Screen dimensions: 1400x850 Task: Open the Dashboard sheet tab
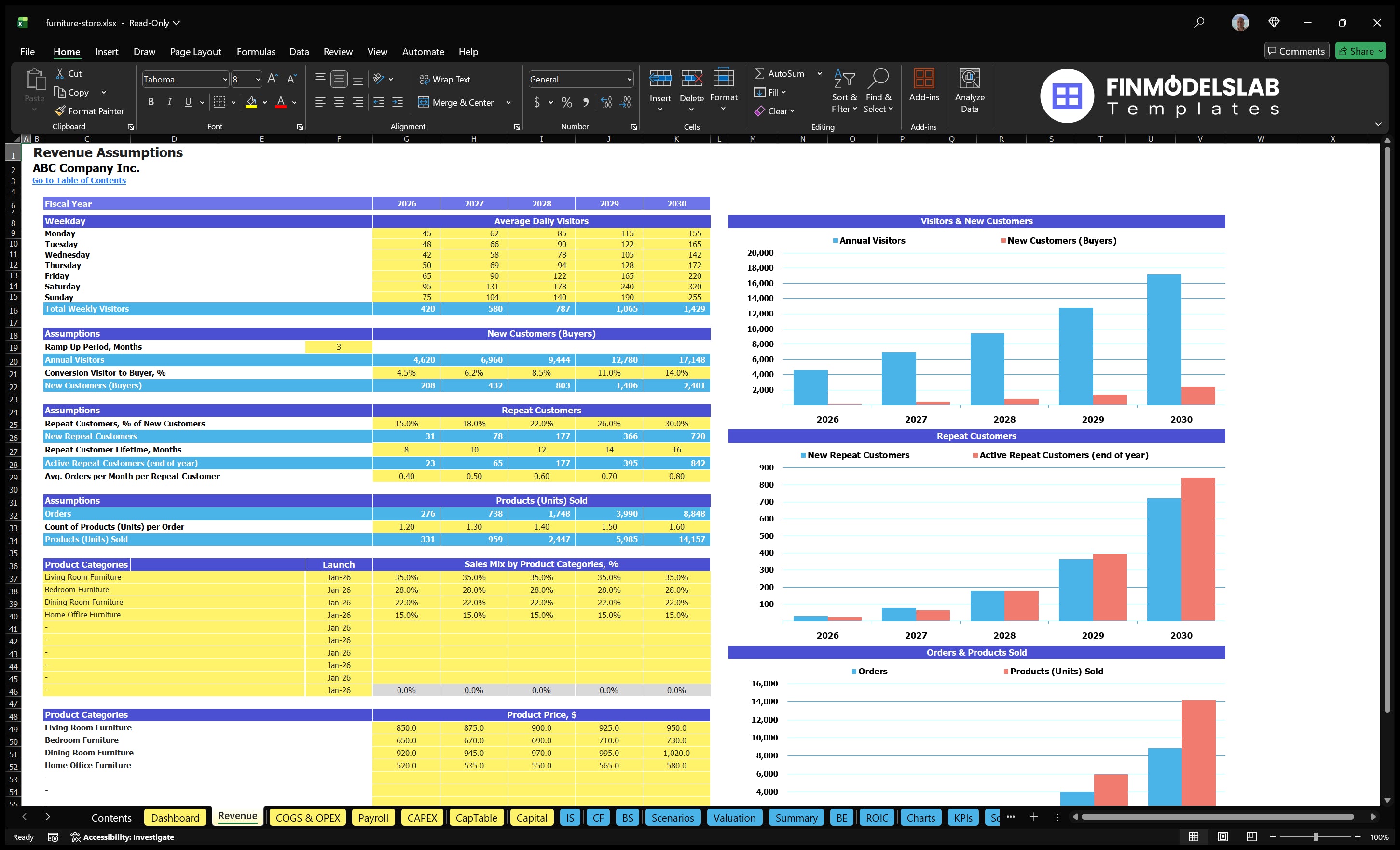click(x=175, y=818)
